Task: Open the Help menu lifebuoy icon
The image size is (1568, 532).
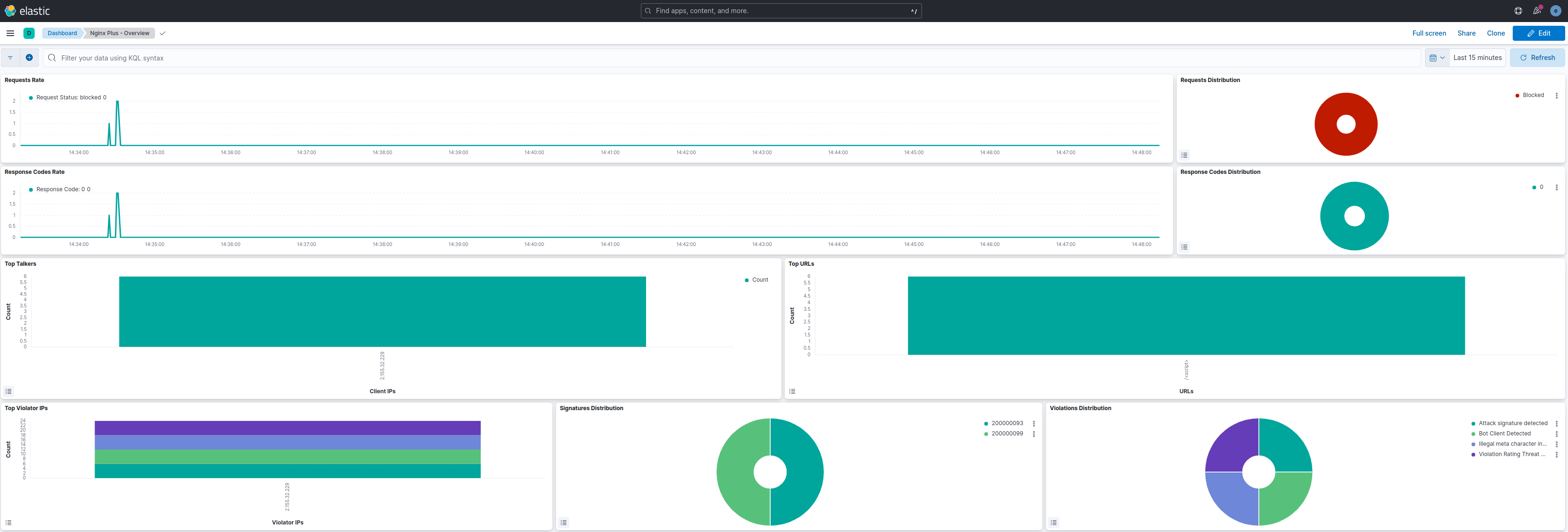Action: [x=1518, y=11]
